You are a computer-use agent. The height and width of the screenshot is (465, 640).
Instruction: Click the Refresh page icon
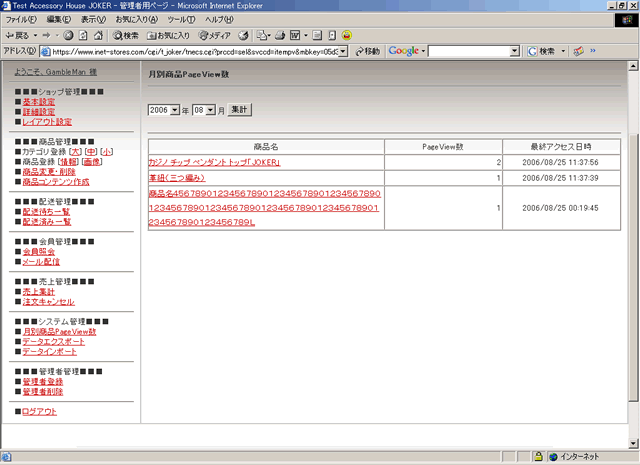point(83,35)
